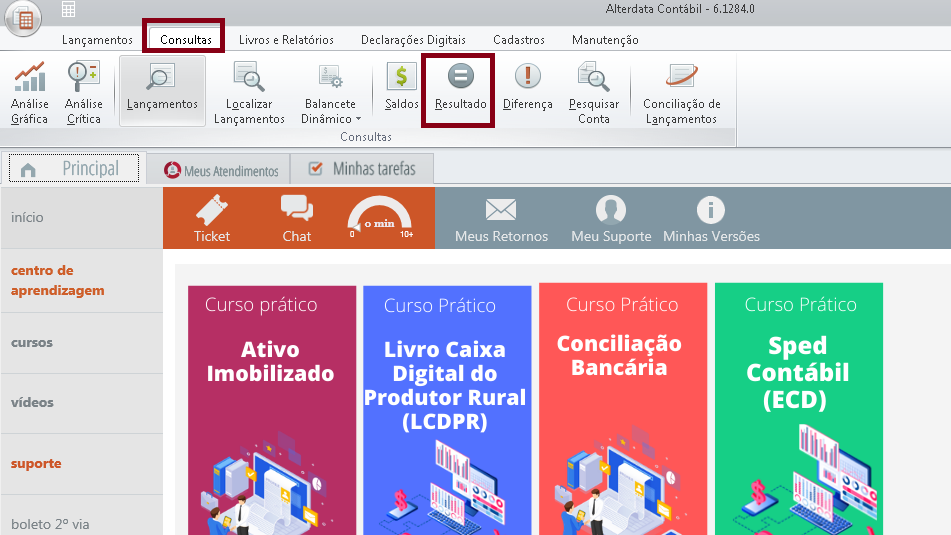This screenshot has width=951, height=535.
Task: Open the Sped Contábil ECD course card
Action: 799,409
